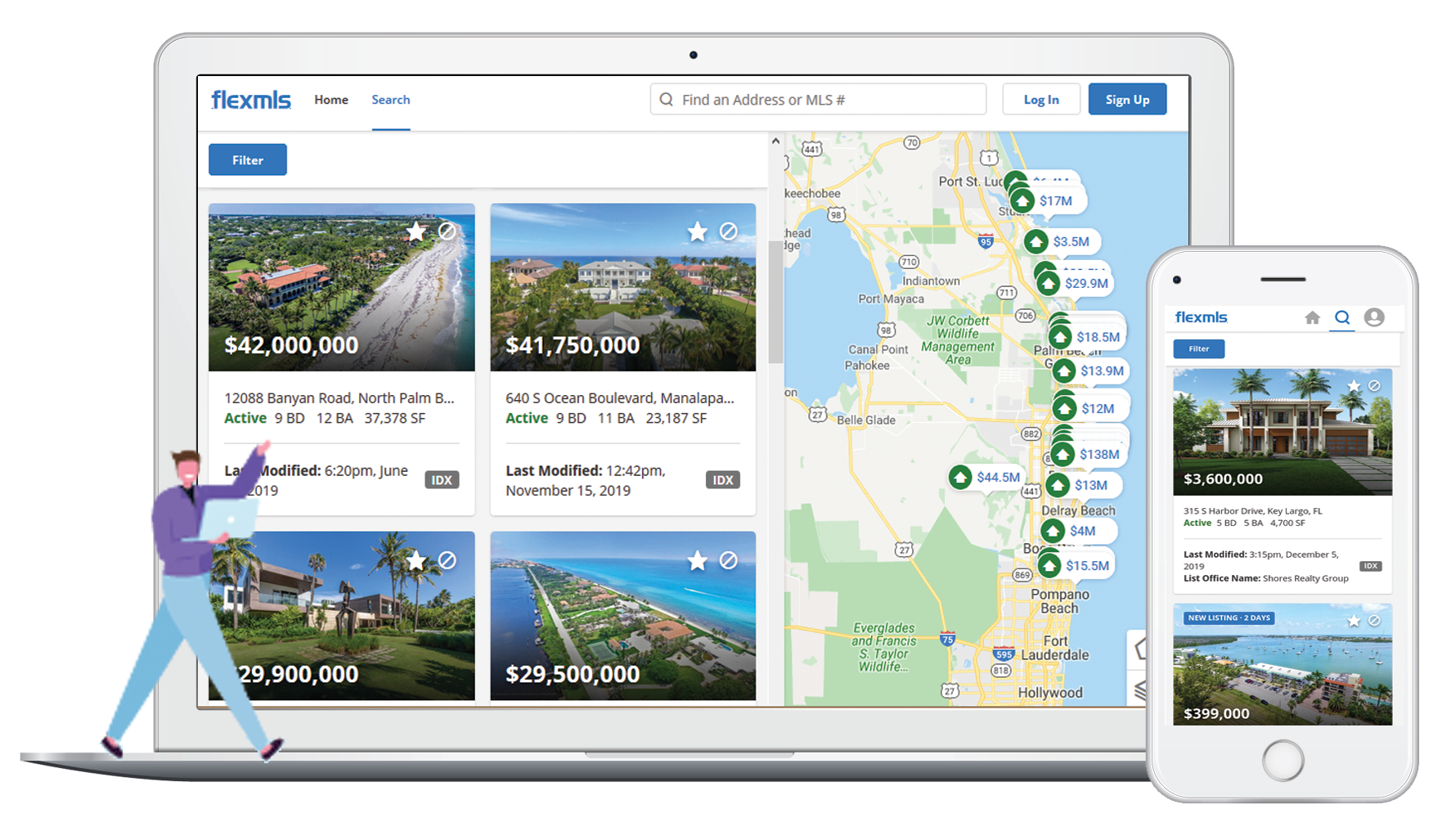
Task: Select the Search tab on laptop
Action: pyautogui.click(x=391, y=100)
